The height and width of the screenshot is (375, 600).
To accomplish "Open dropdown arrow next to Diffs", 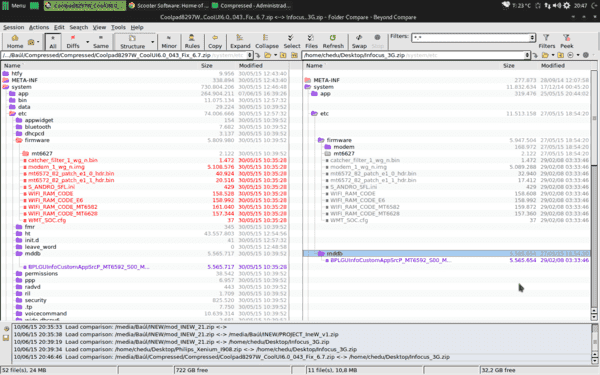I will coord(87,41).
